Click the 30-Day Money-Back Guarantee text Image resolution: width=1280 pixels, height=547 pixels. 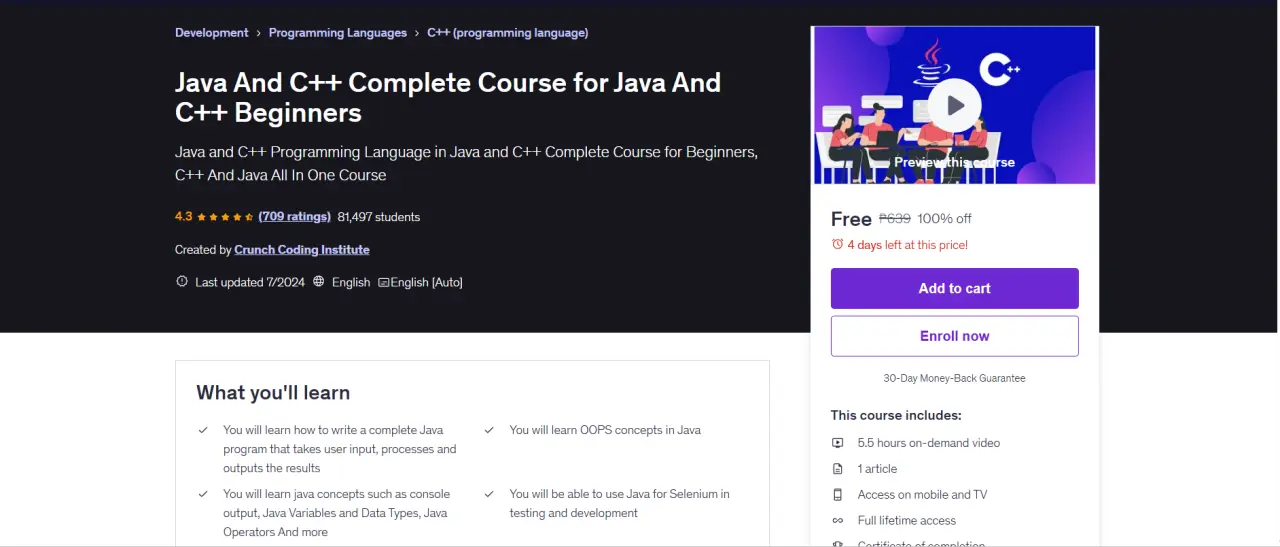[954, 379]
